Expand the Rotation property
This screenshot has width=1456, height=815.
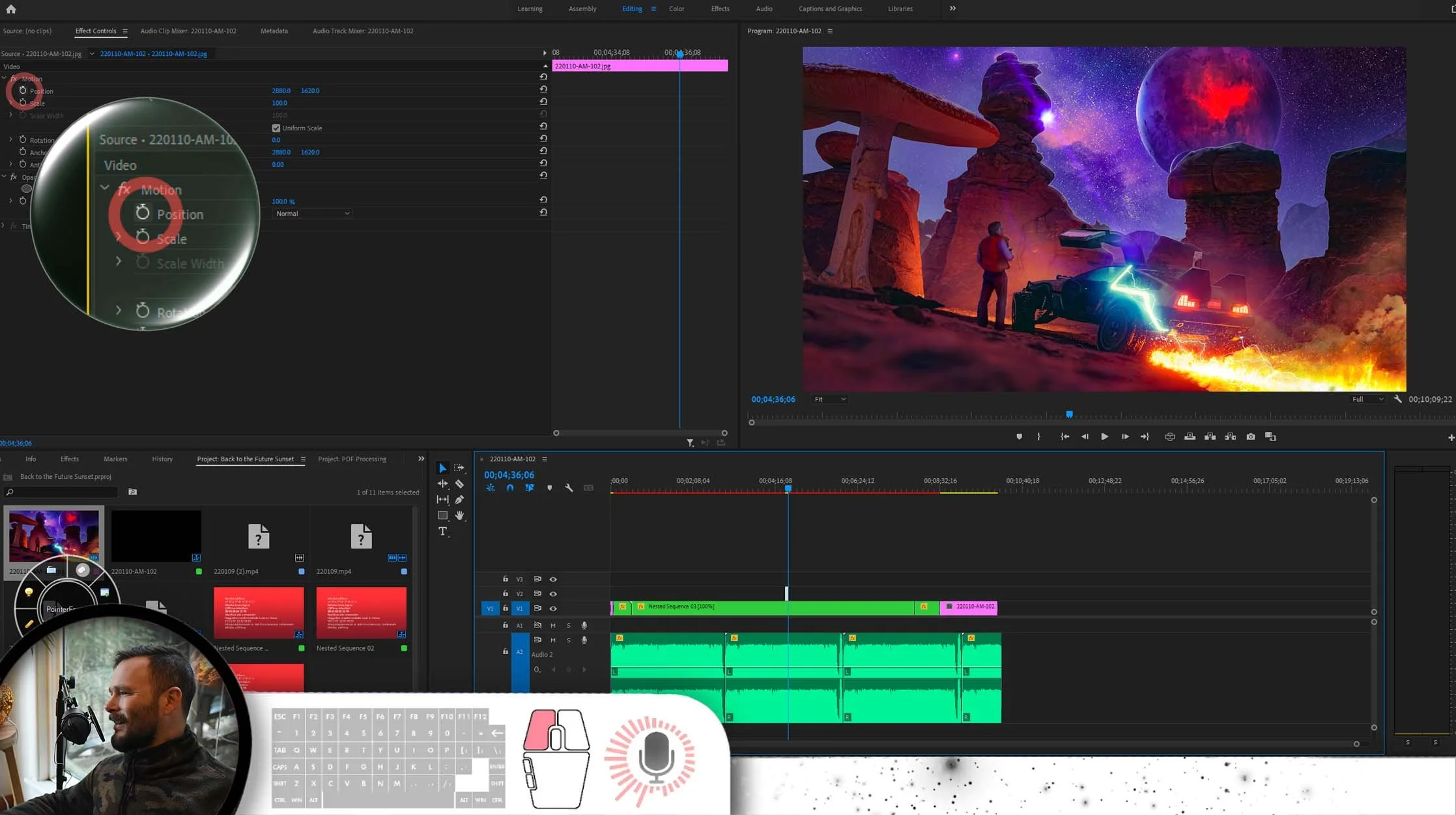click(x=10, y=140)
